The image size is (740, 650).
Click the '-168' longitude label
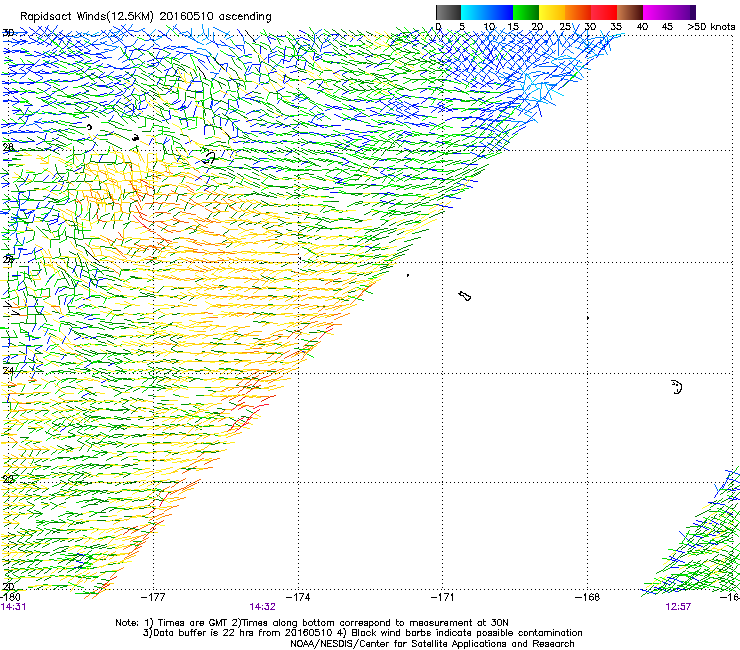(588, 597)
